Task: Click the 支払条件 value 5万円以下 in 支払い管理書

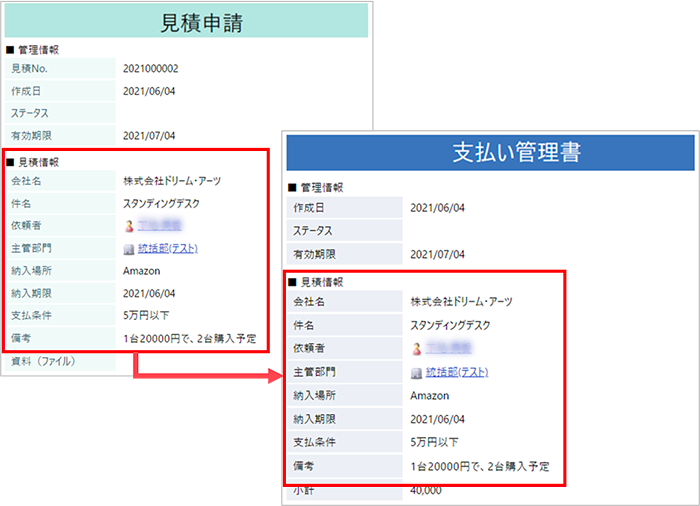Action: (434, 443)
